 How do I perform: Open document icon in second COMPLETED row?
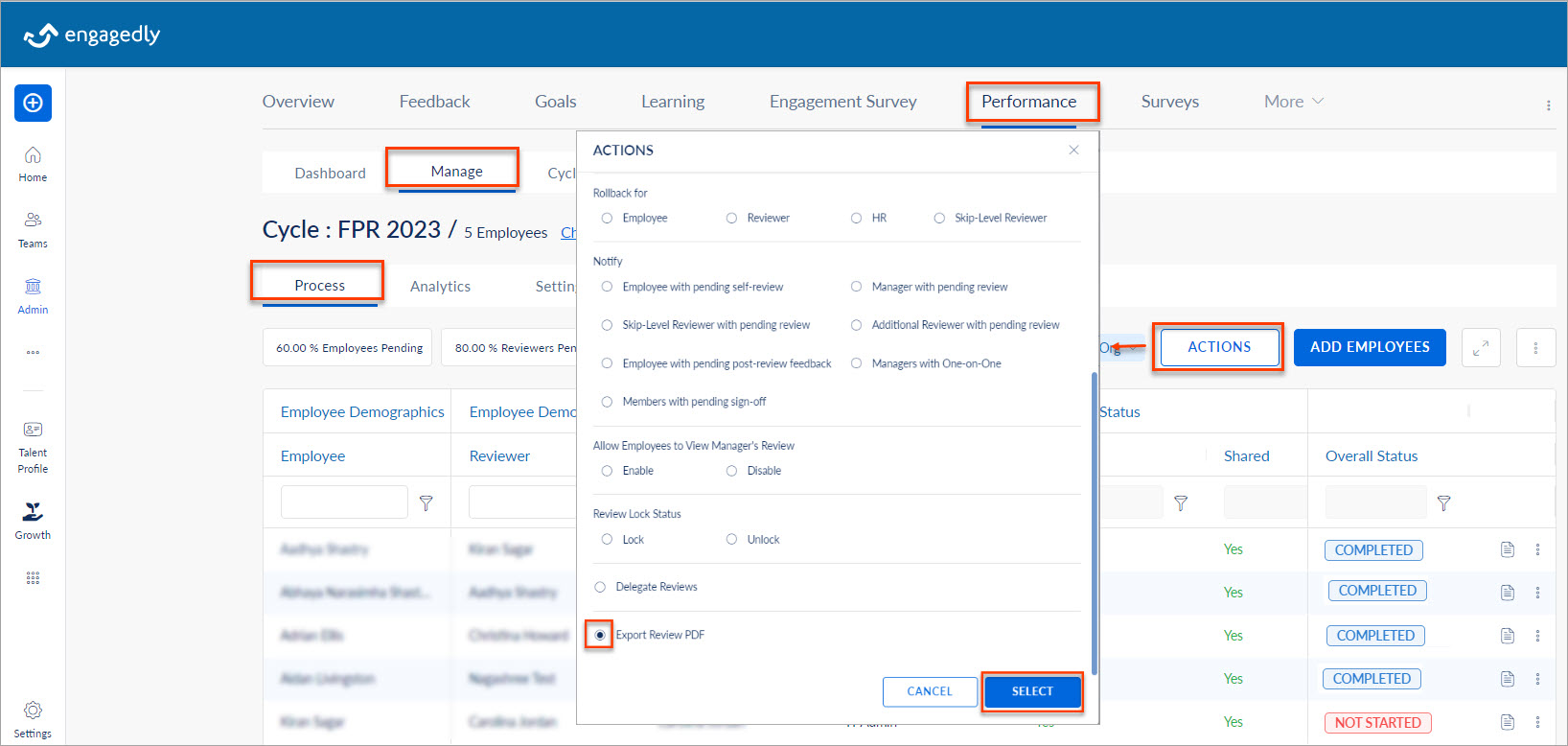1508,593
